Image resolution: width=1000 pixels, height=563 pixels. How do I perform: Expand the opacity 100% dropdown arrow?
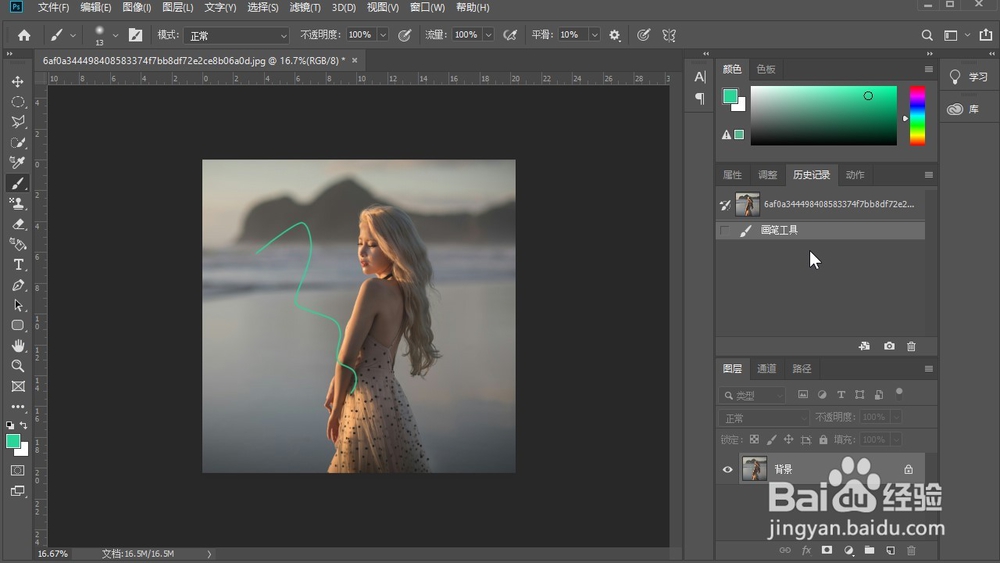tap(383, 35)
